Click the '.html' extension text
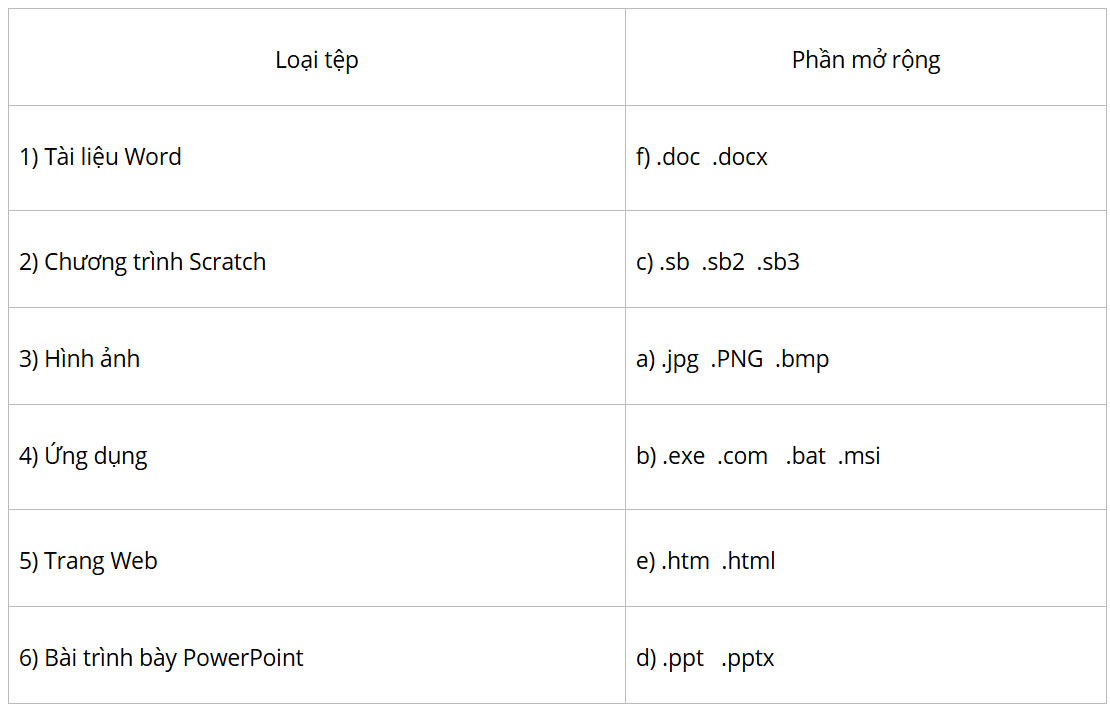1110x711 pixels. click(x=749, y=561)
